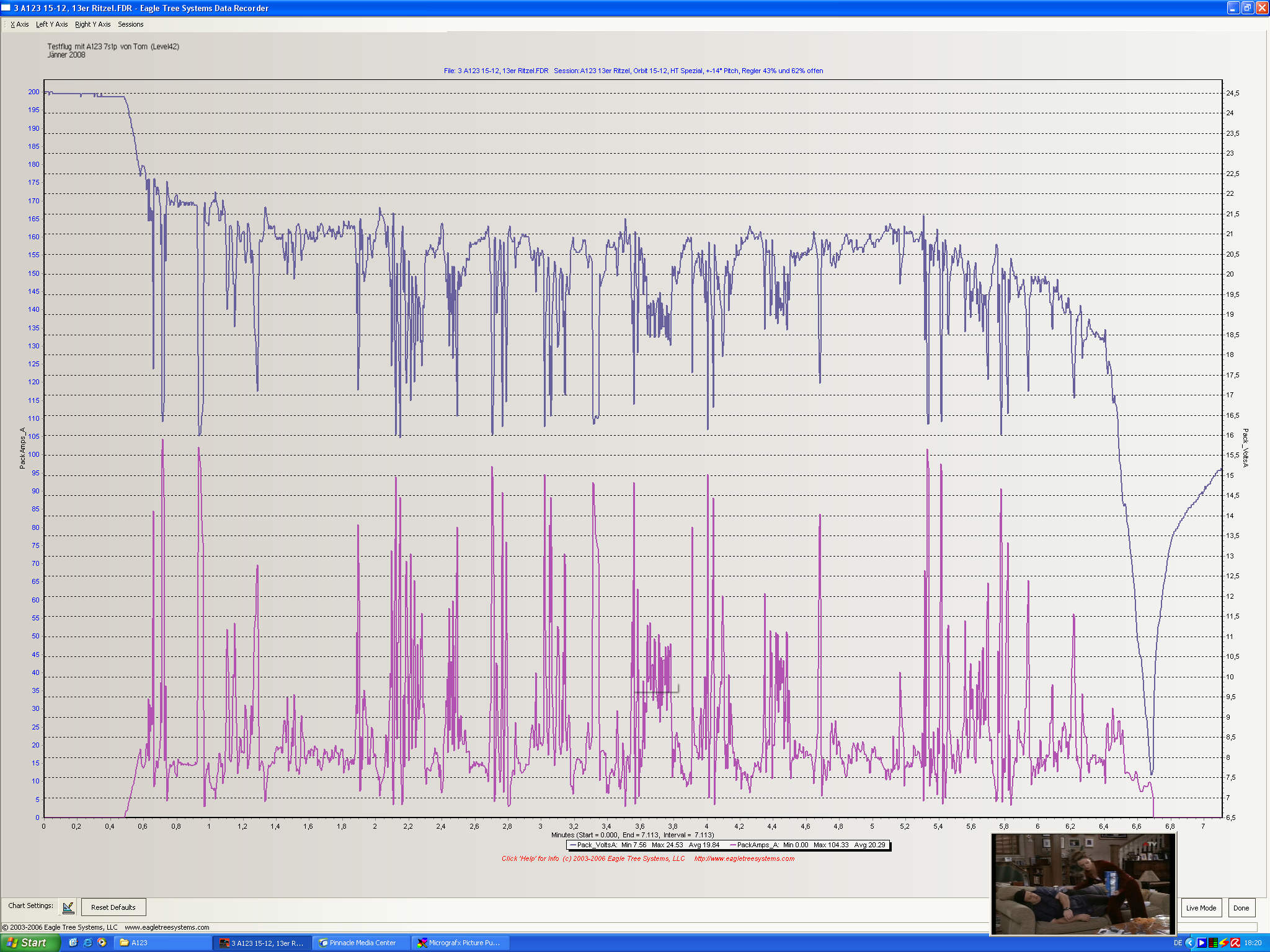The height and width of the screenshot is (952, 1270).
Task: Click the blue File/Session chart title
Action: pos(633,71)
